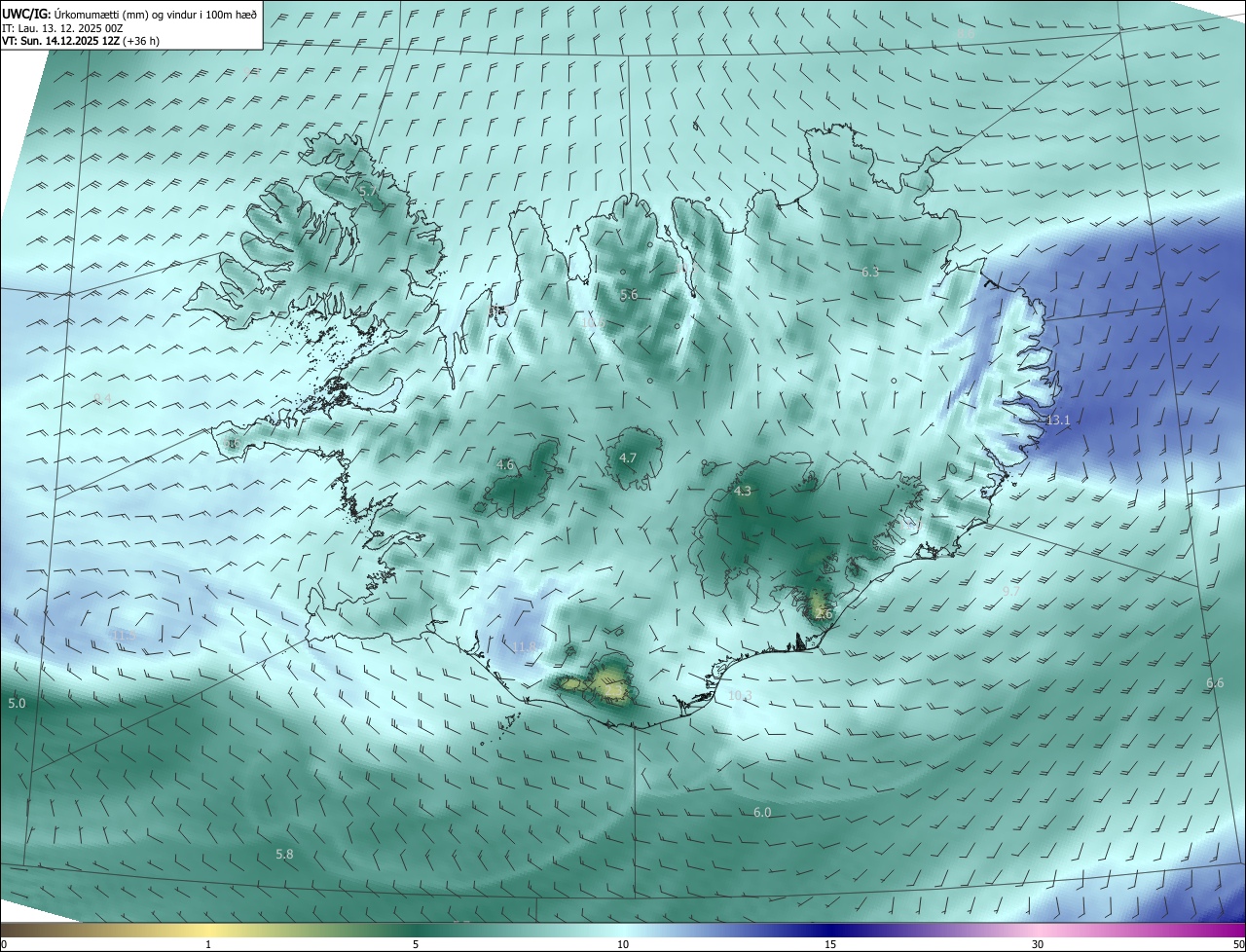Screen dimensions: 1246x952
Task: Click the colorbar tick label 30
Action: point(1038,945)
